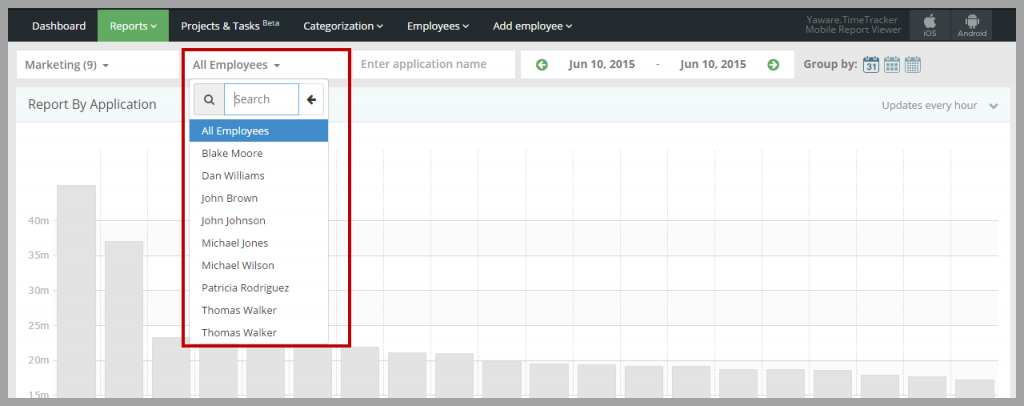Select the start date Jun 10, 2015
The image size is (1024, 406).
point(601,65)
